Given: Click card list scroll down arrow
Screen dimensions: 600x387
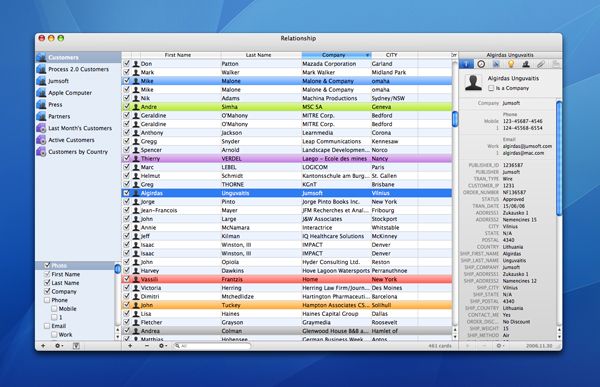Looking at the screenshot, I should click(x=455, y=337).
